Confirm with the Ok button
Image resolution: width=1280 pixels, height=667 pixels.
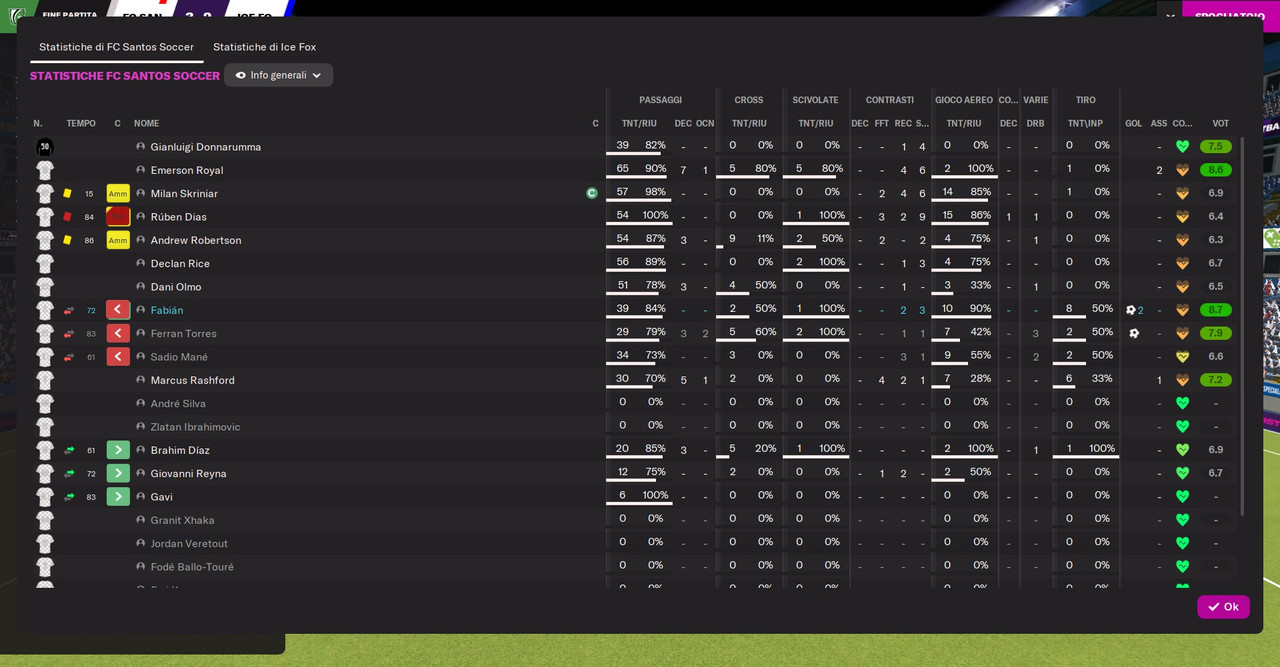click(1223, 607)
